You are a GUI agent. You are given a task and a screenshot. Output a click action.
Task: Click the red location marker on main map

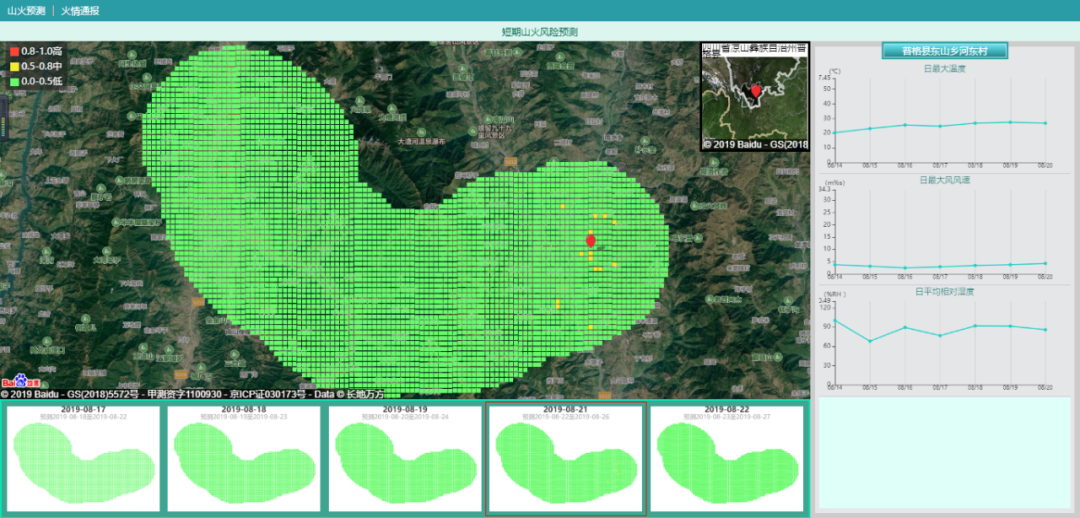pyautogui.click(x=590, y=240)
